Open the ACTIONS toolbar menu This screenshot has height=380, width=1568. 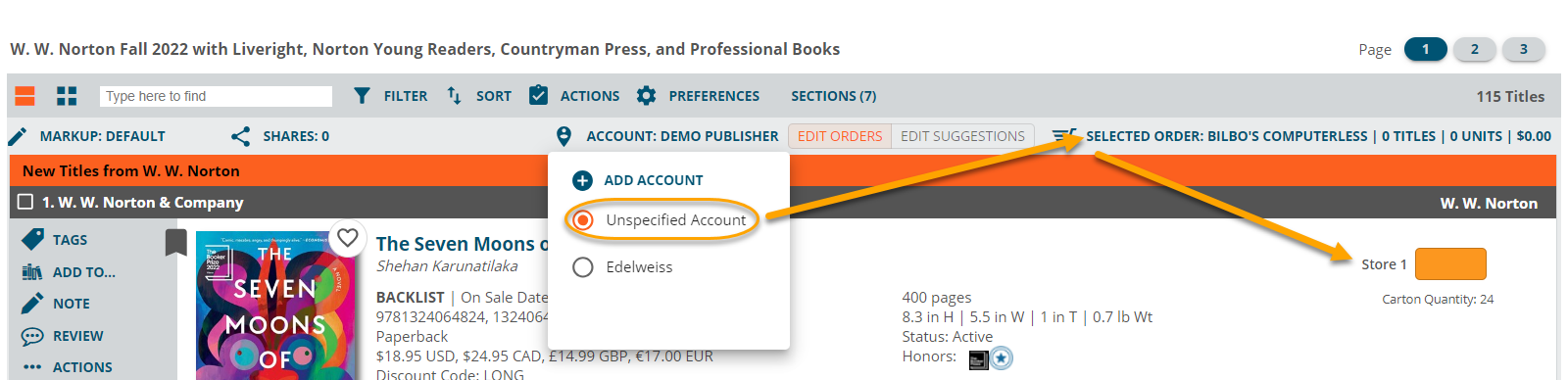590,96
